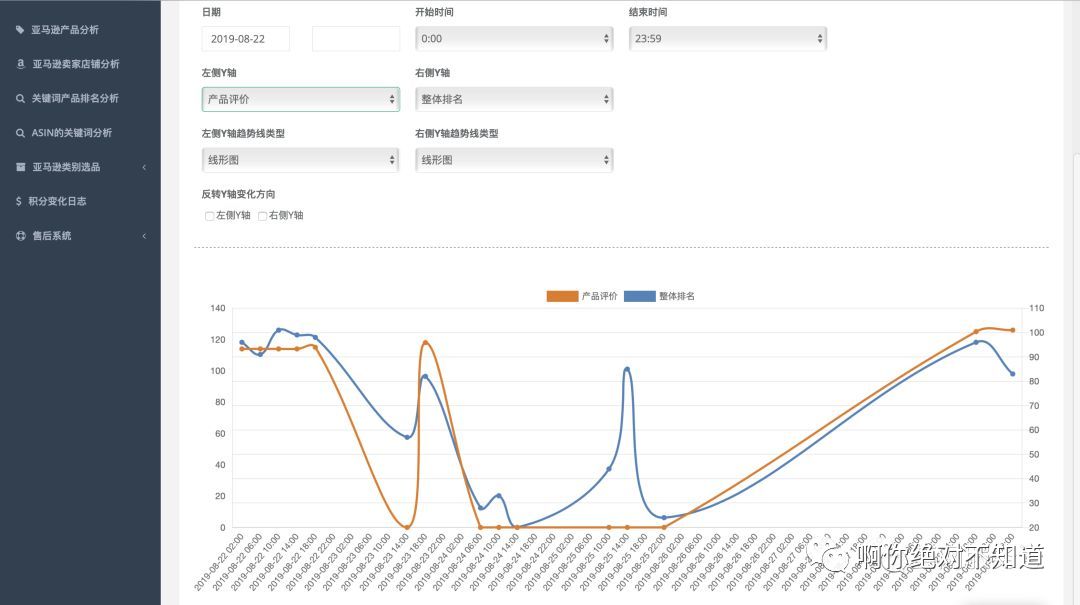
Task: Click the lifebuoy icon beside 售后系统
Action: 20,236
